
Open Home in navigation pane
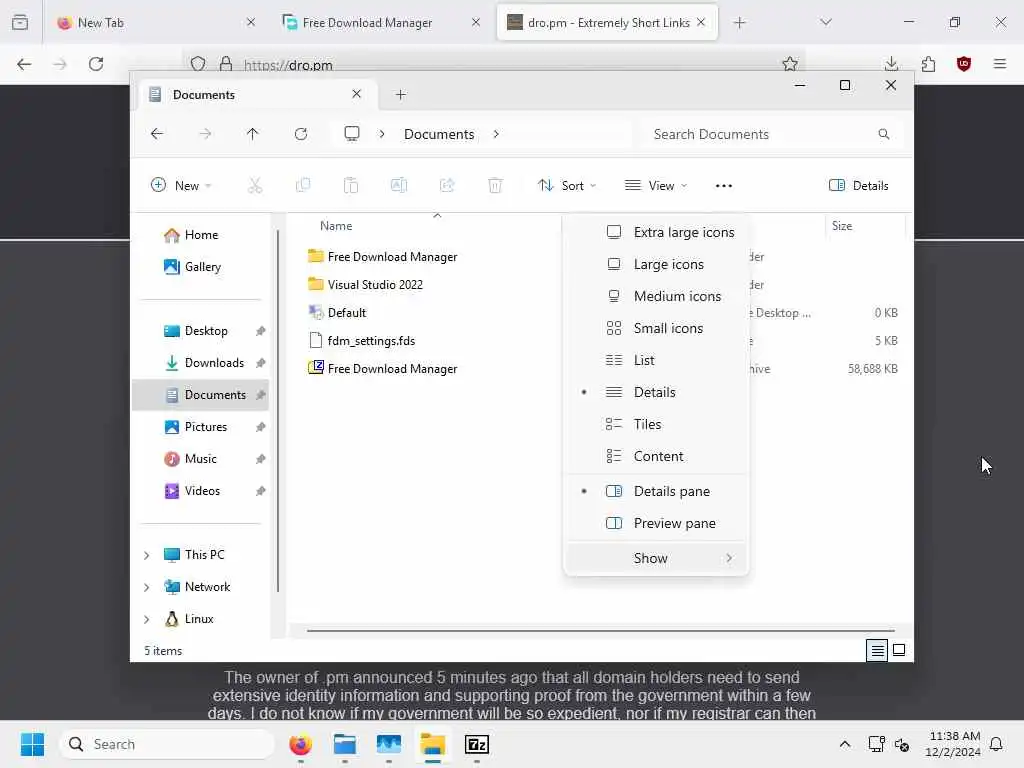[x=200, y=235]
